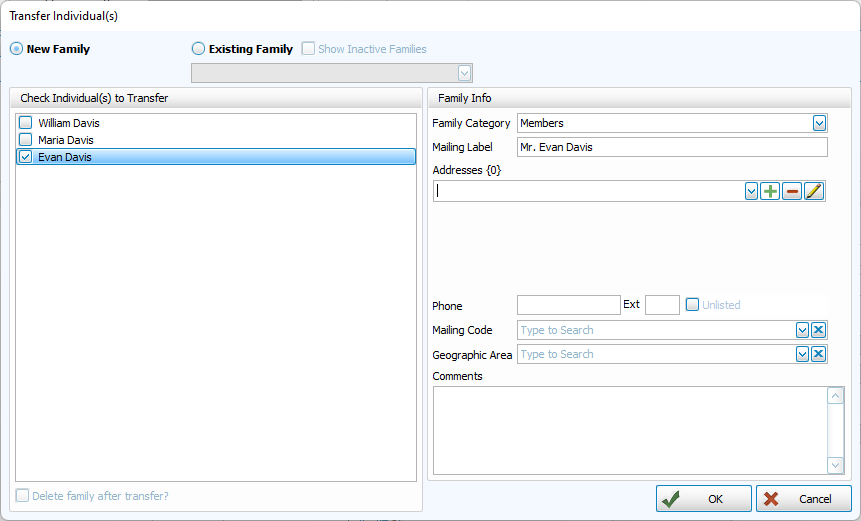Select the New Family radio button
The image size is (861, 521).
pyautogui.click(x=16, y=49)
